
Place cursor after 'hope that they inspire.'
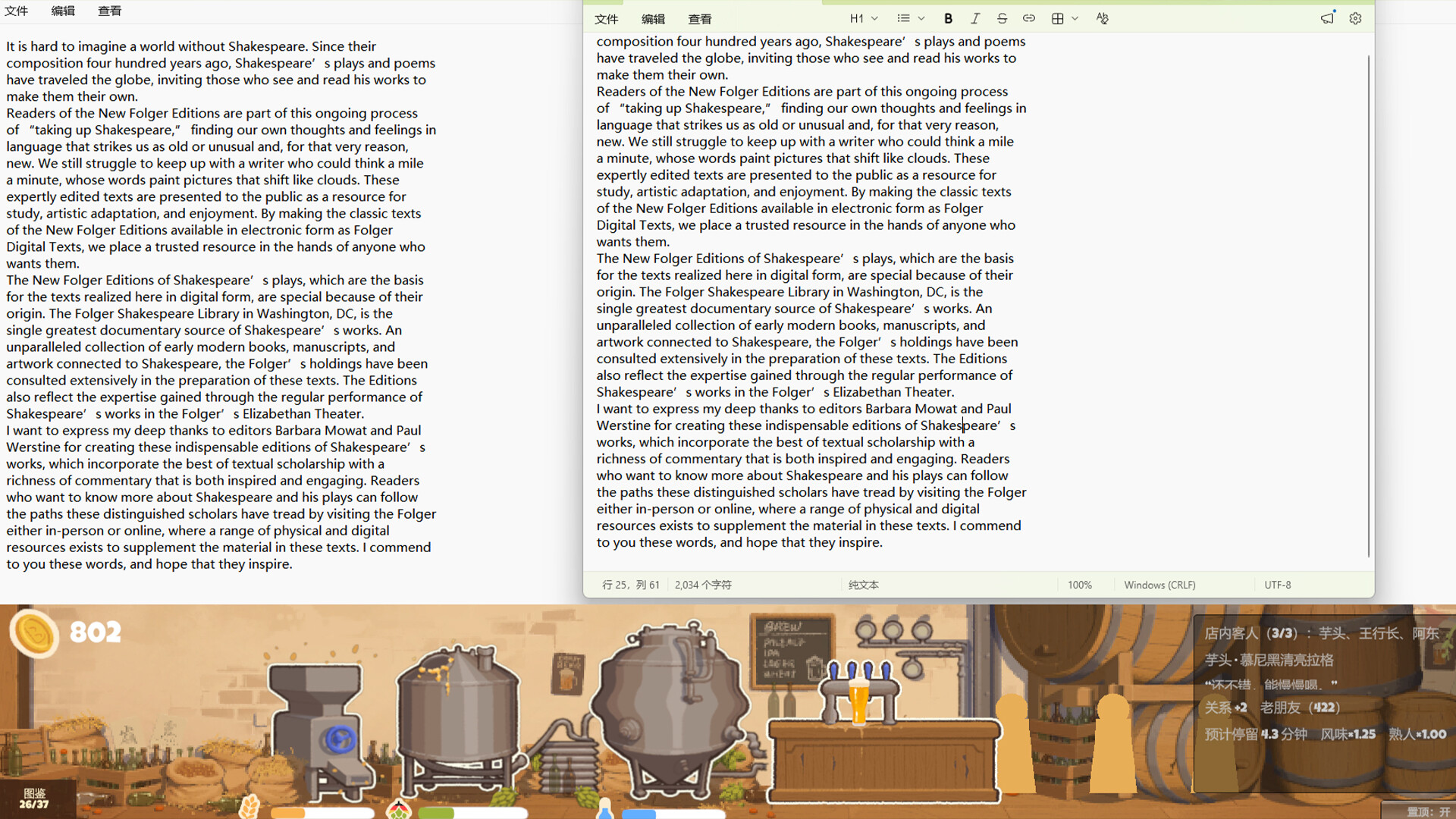click(x=883, y=542)
